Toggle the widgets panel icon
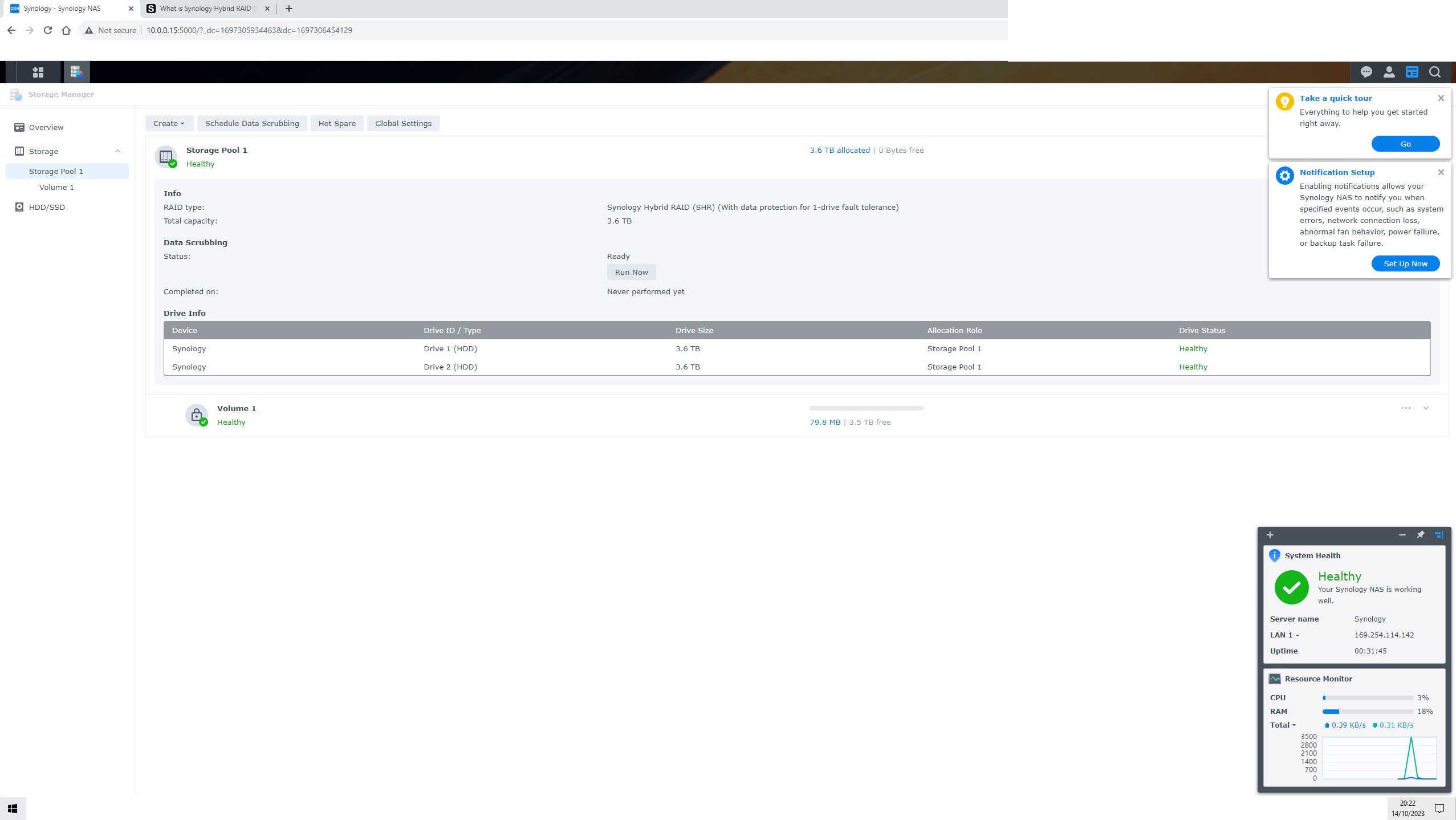This screenshot has width=1456, height=820. (x=1412, y=72)
